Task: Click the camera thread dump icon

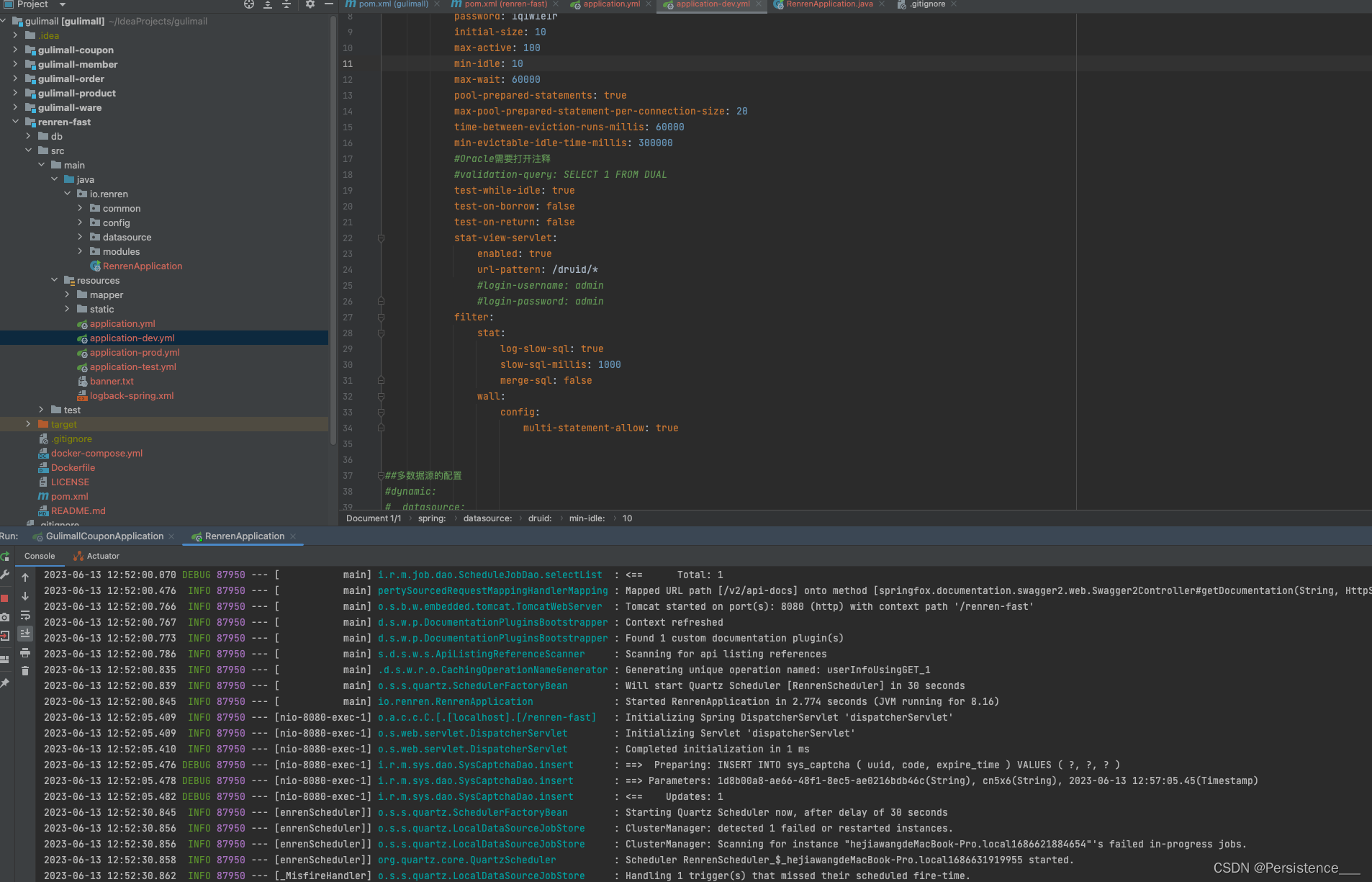Action: 5,617
